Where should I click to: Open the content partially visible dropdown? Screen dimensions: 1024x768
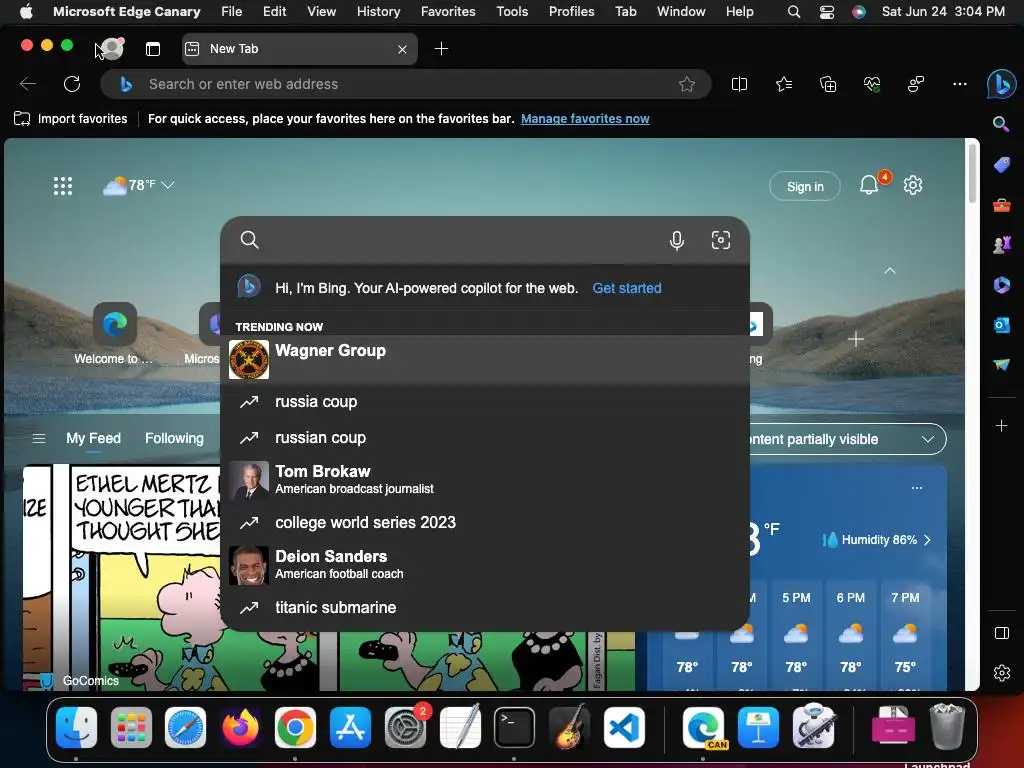848,440
